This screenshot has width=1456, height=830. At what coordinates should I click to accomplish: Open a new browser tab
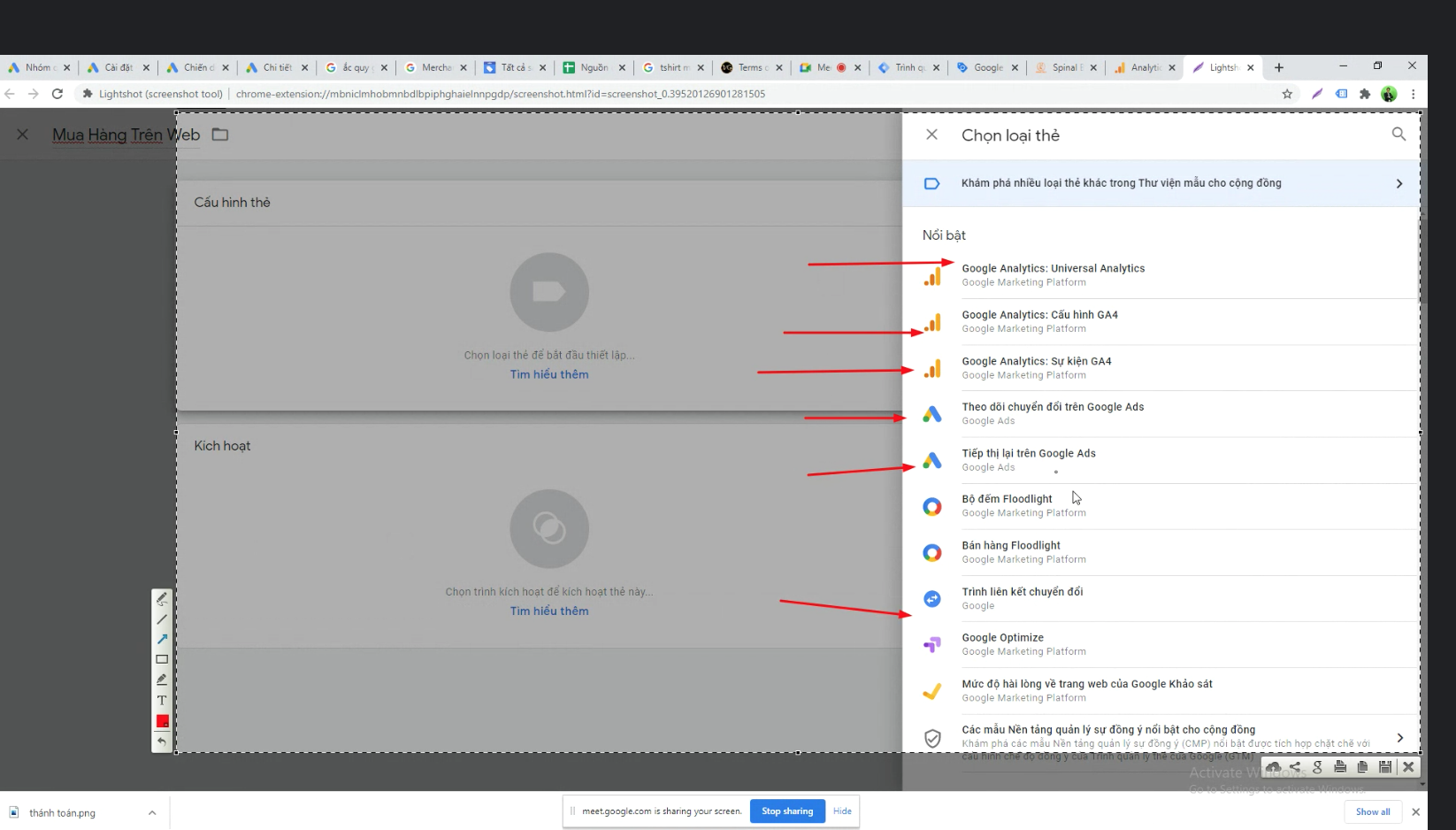pyautogui.click(x=1278, y=67)
